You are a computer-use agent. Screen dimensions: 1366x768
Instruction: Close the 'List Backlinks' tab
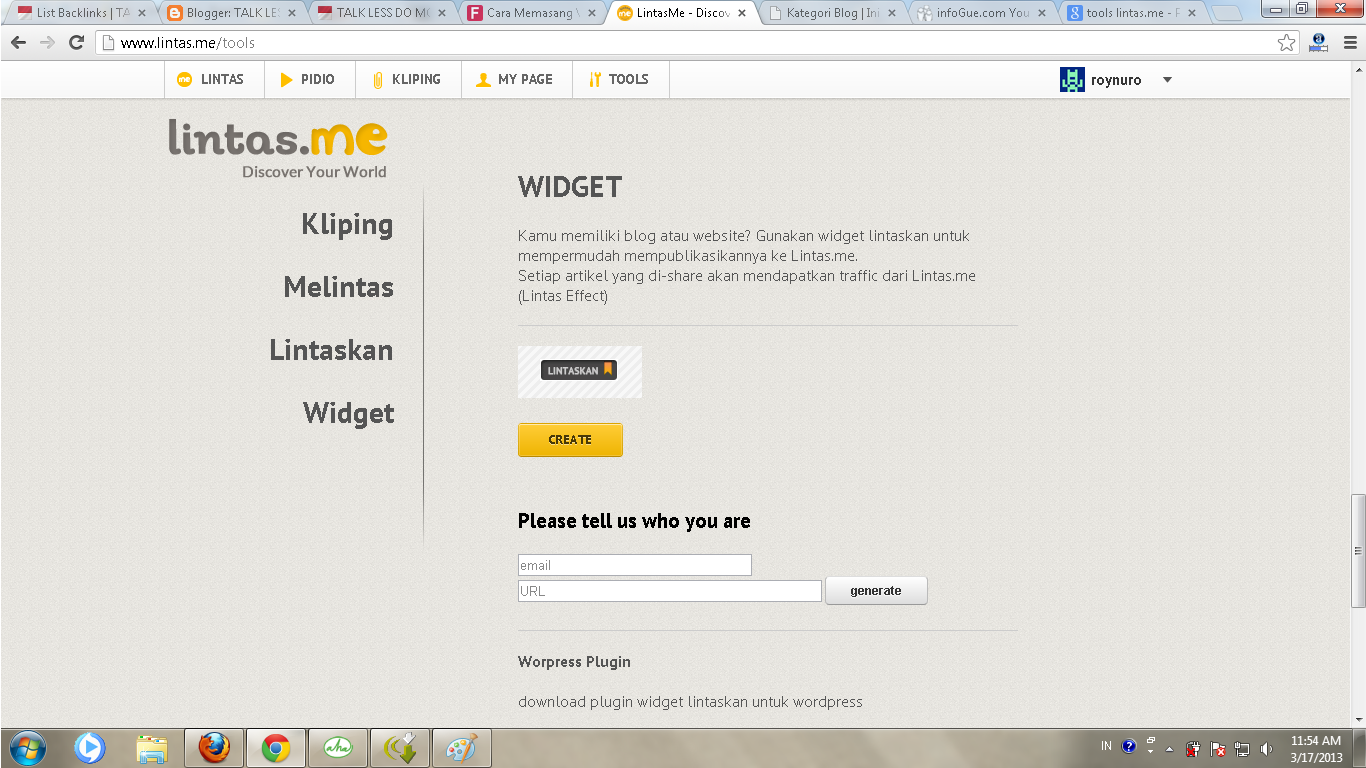pyautogui.click(x=141, y=13)
